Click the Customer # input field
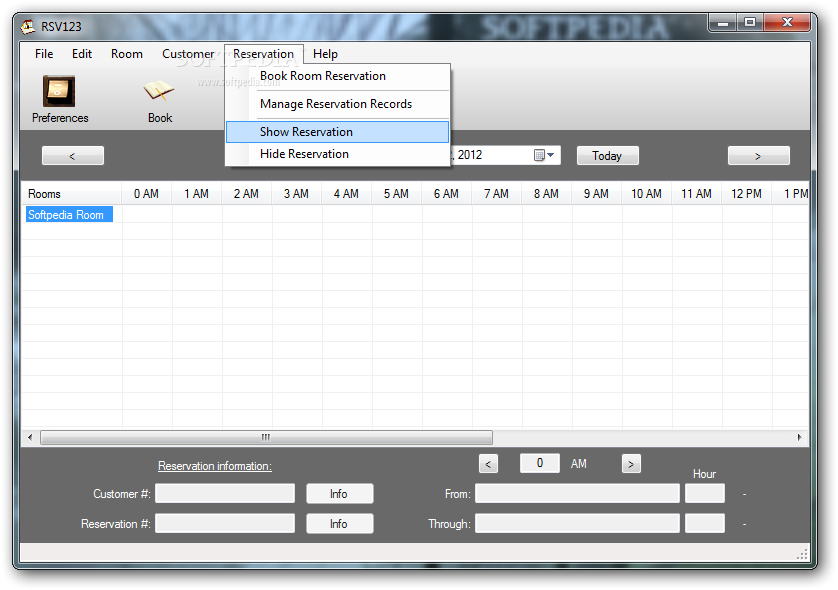The image size is (838, 590). pos(225,493)
